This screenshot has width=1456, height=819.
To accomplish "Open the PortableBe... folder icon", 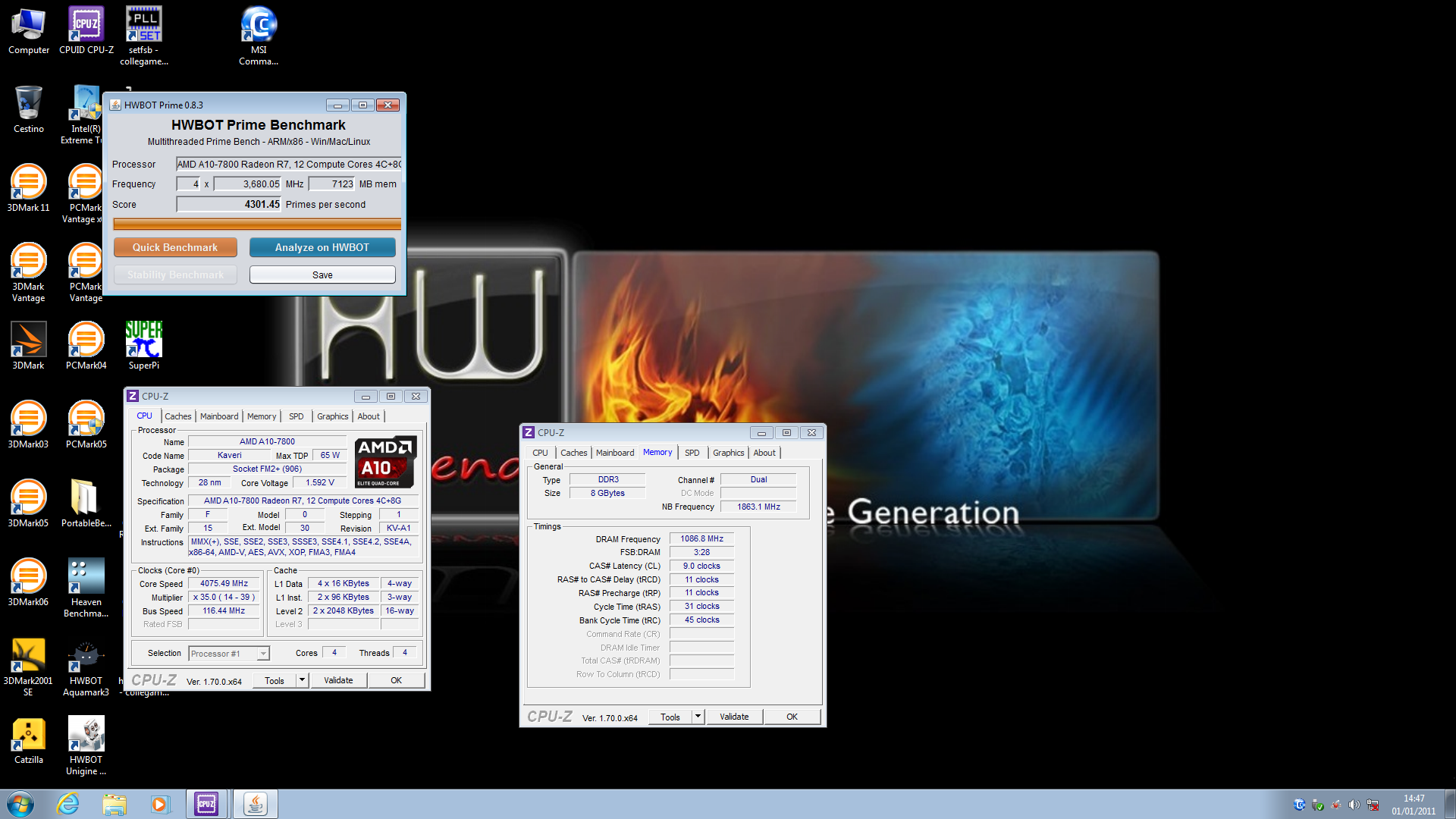I will pos(86,505).
